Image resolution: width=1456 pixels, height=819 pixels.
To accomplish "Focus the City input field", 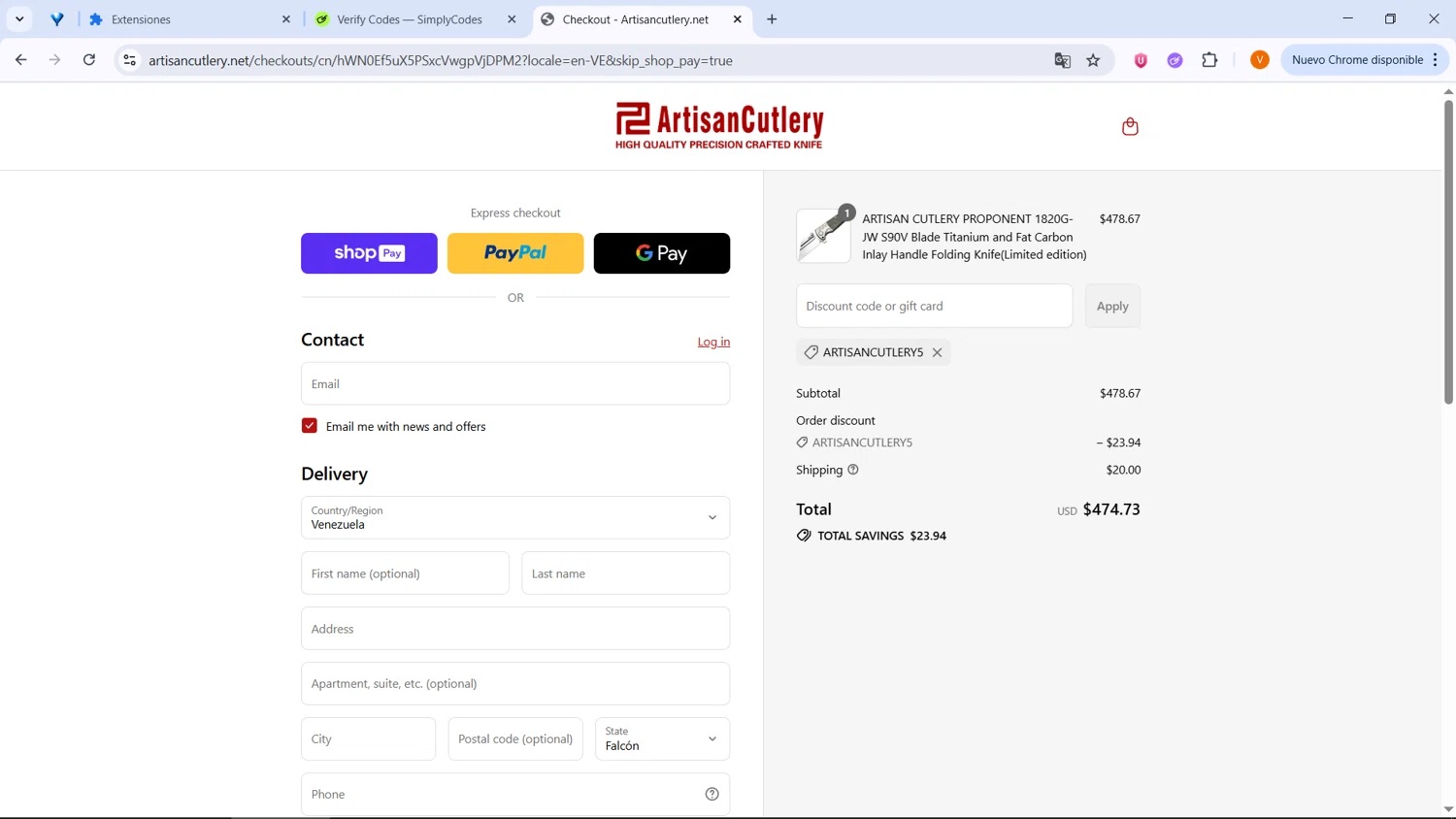I will point(368,739).
